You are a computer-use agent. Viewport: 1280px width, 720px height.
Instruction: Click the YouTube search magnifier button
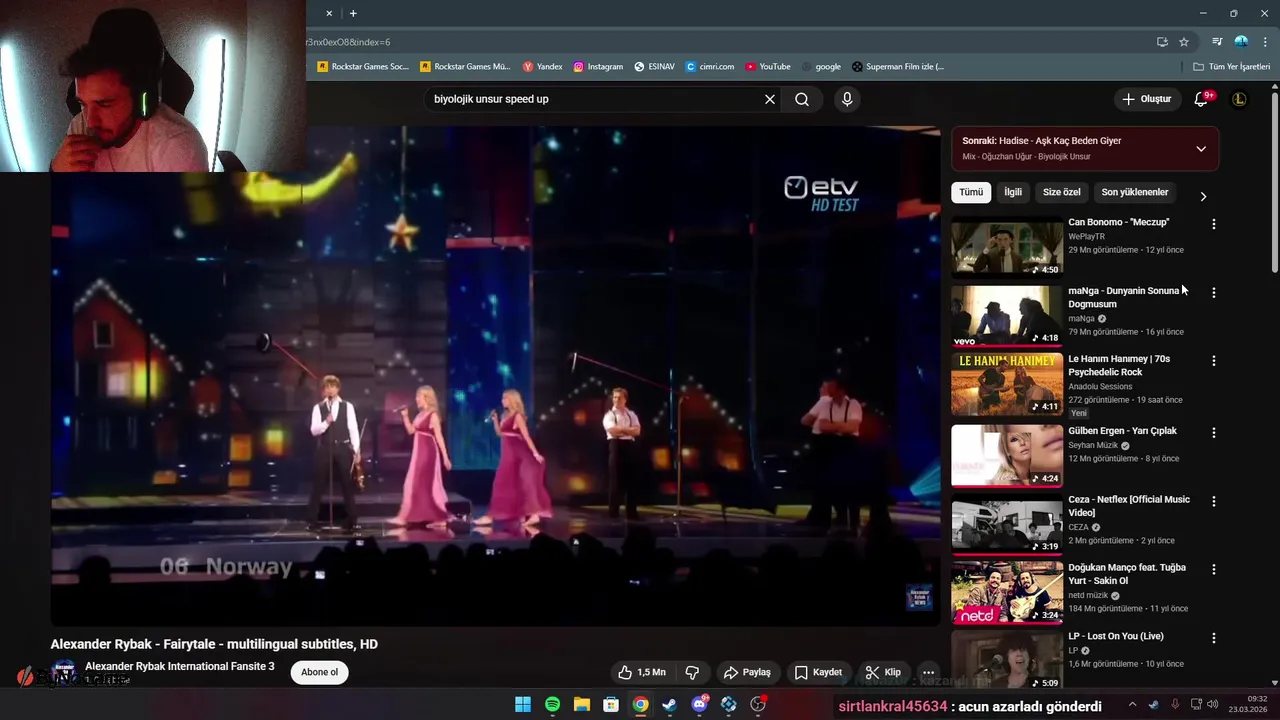click(802, 99)
